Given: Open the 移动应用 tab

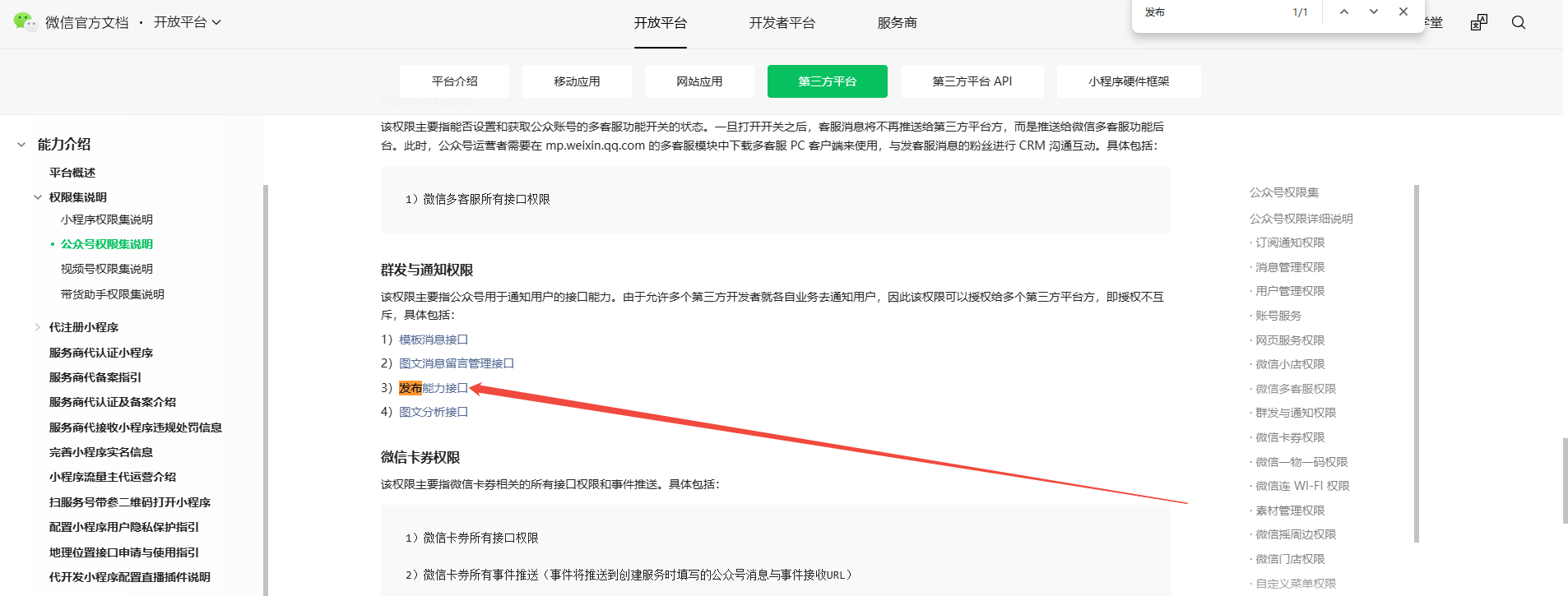Looking at the screenshot, I should (577, 81).
